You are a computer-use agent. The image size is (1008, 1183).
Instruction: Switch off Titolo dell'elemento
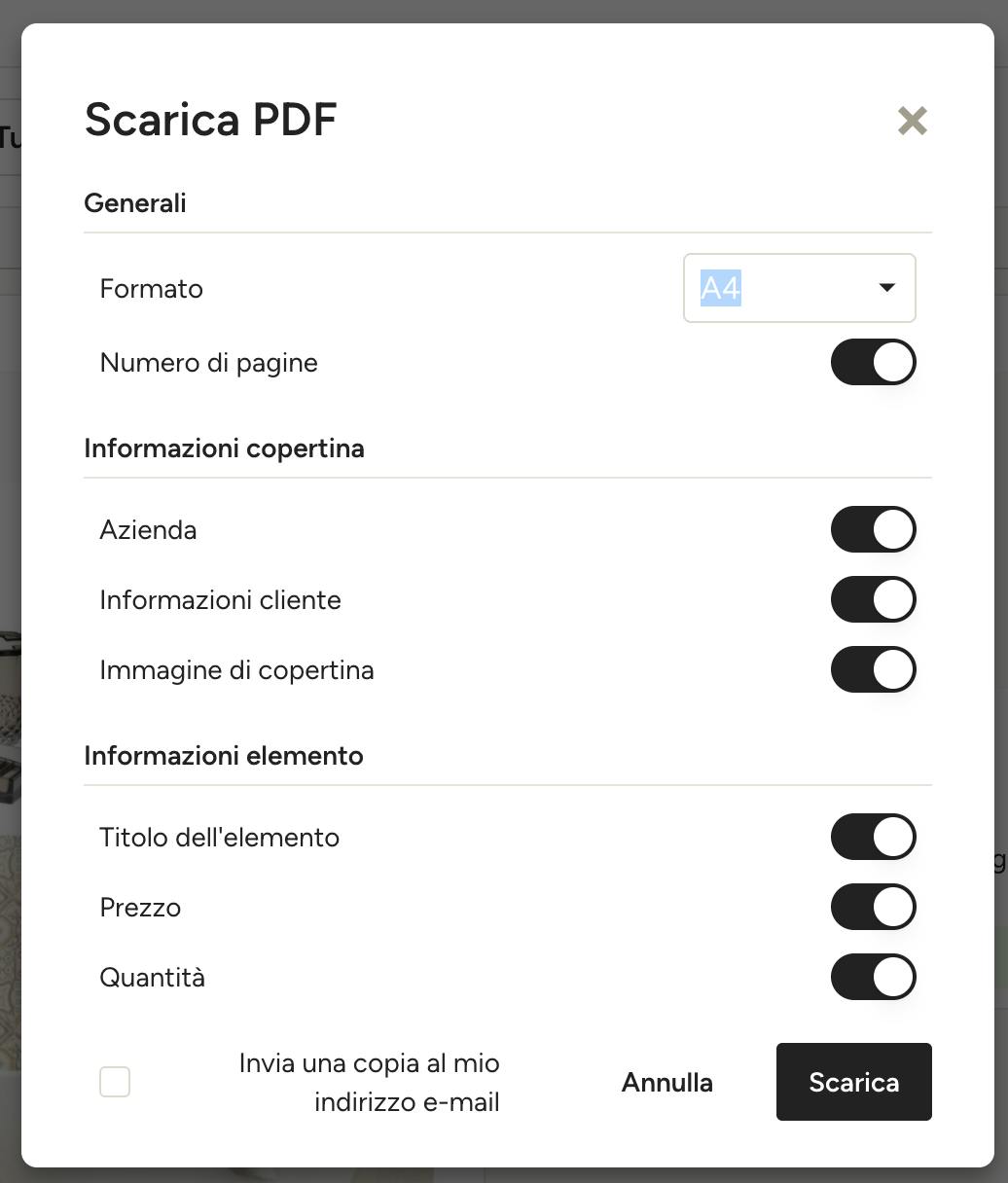(873, 837)
